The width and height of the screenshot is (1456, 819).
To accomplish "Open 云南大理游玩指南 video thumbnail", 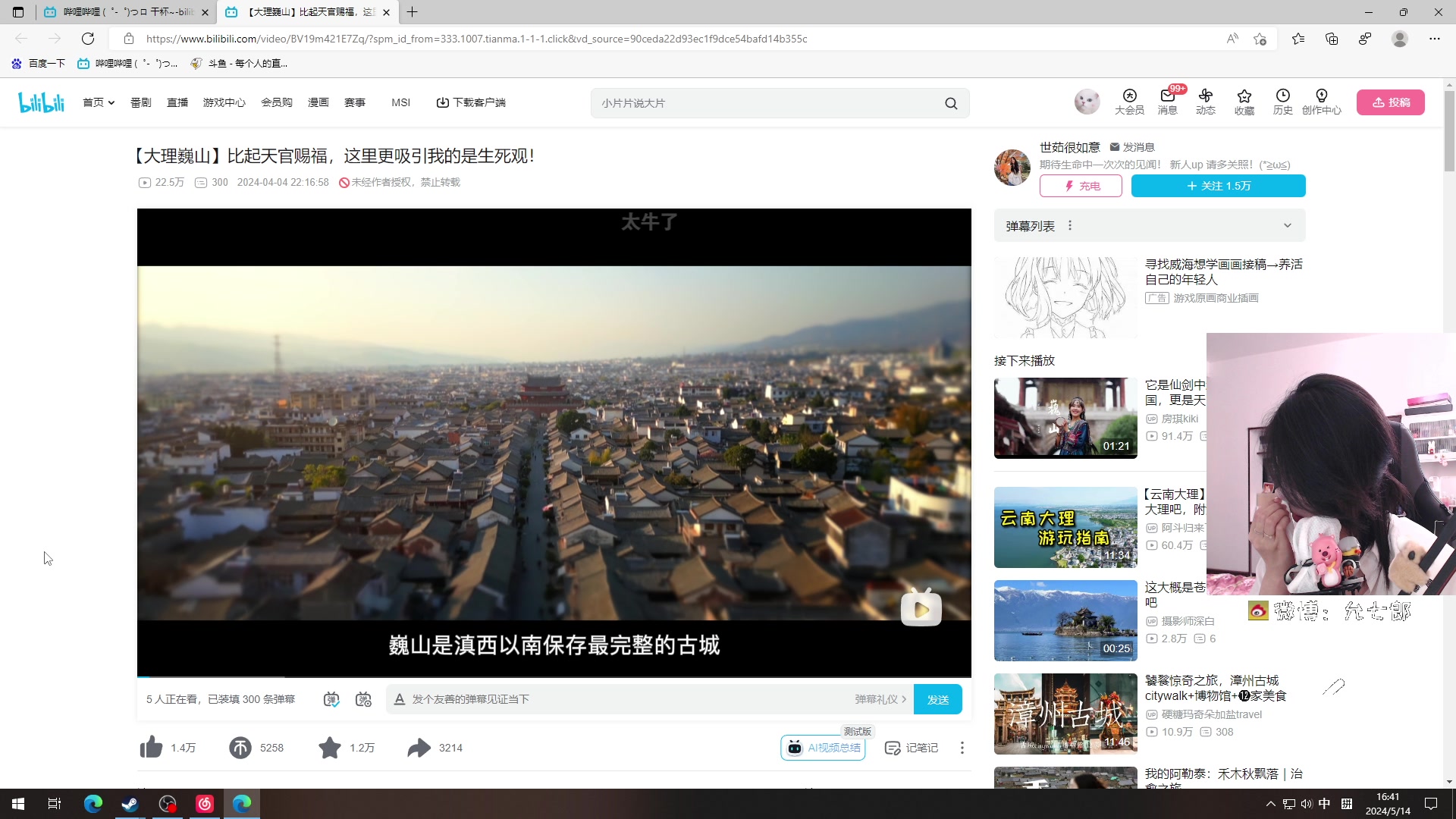I will pos(1065,527).
